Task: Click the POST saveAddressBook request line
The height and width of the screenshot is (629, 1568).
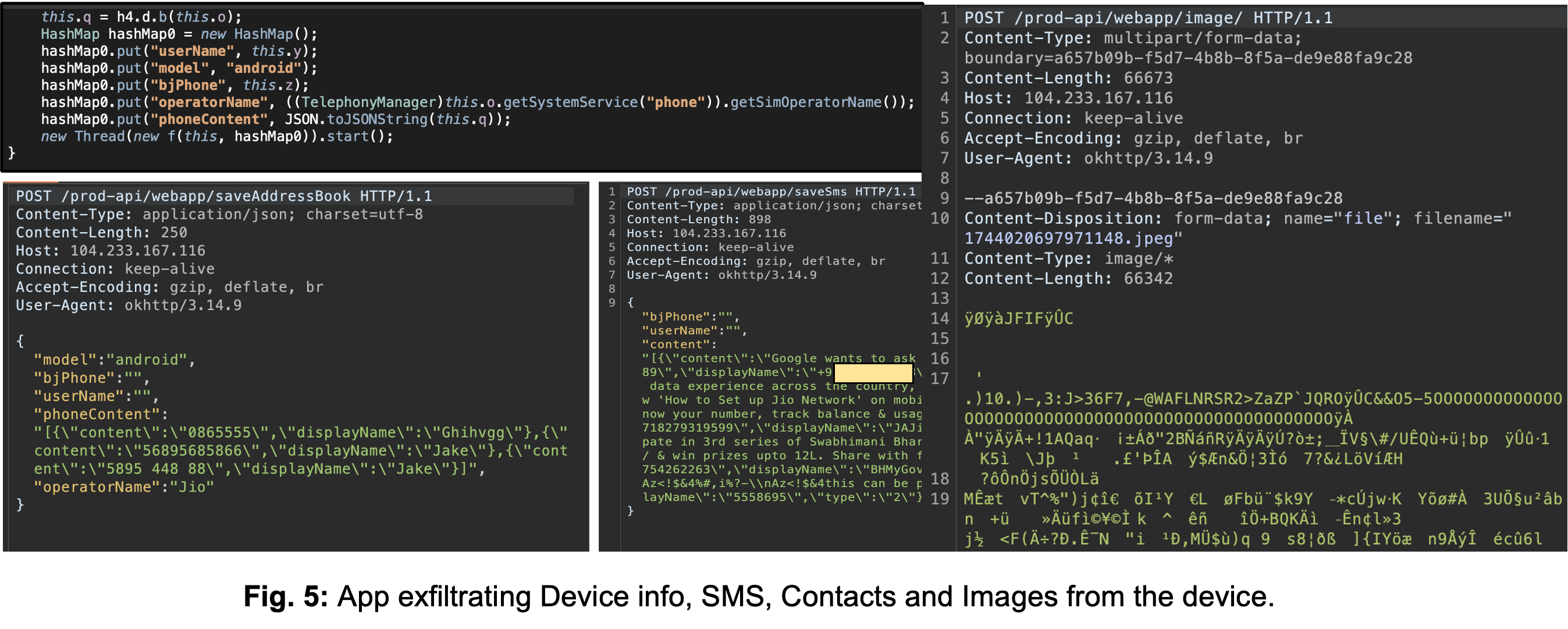Action: pos(223,196)
